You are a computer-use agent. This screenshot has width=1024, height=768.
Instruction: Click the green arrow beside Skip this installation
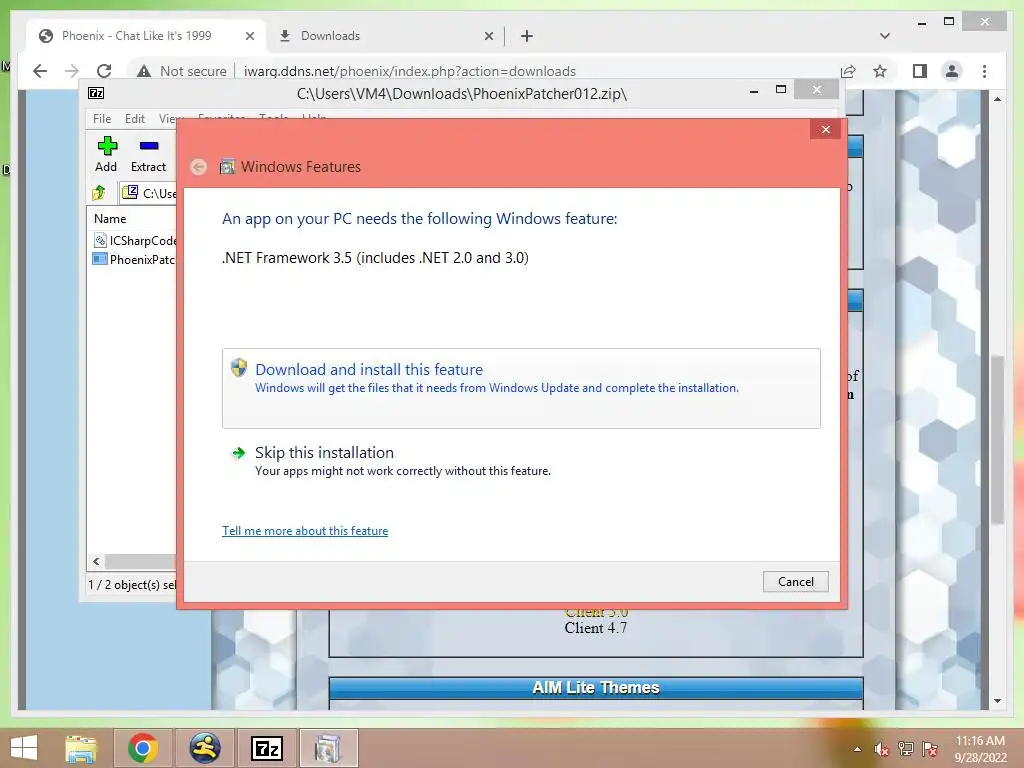click(x=239, y=453)
